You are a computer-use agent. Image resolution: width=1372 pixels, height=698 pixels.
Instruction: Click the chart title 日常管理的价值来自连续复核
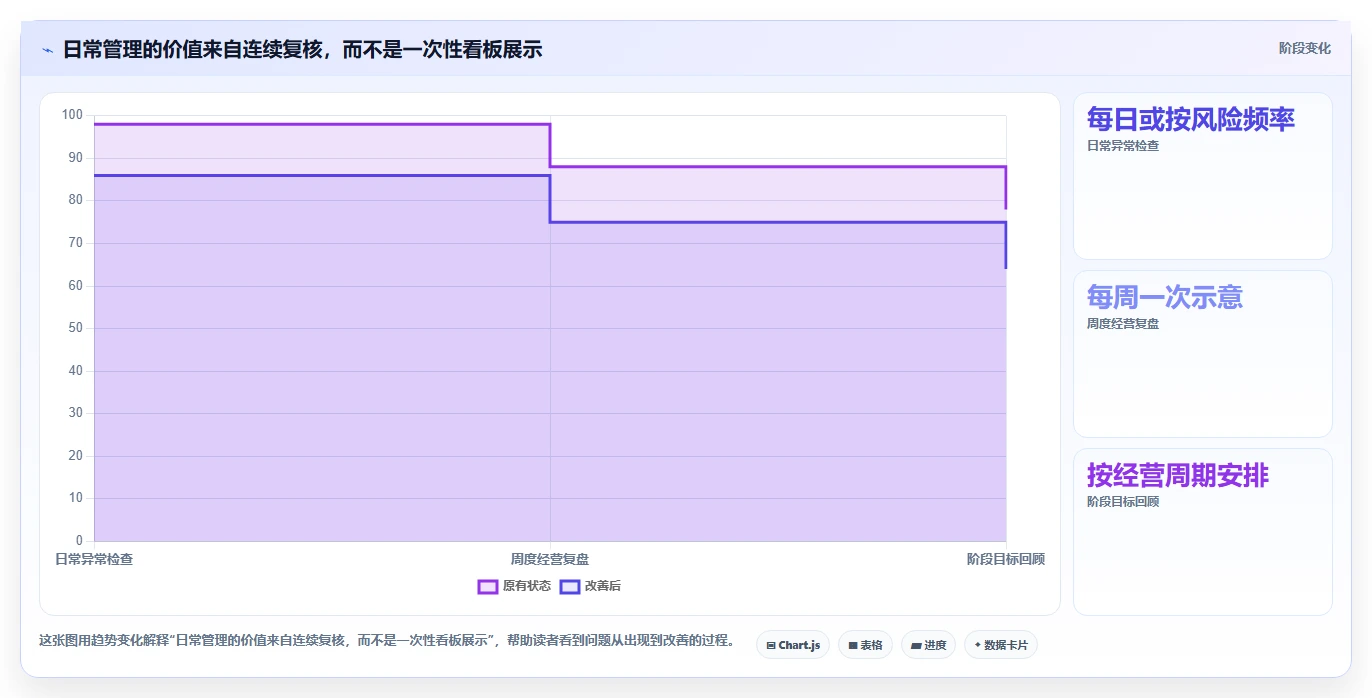[194, 49]
